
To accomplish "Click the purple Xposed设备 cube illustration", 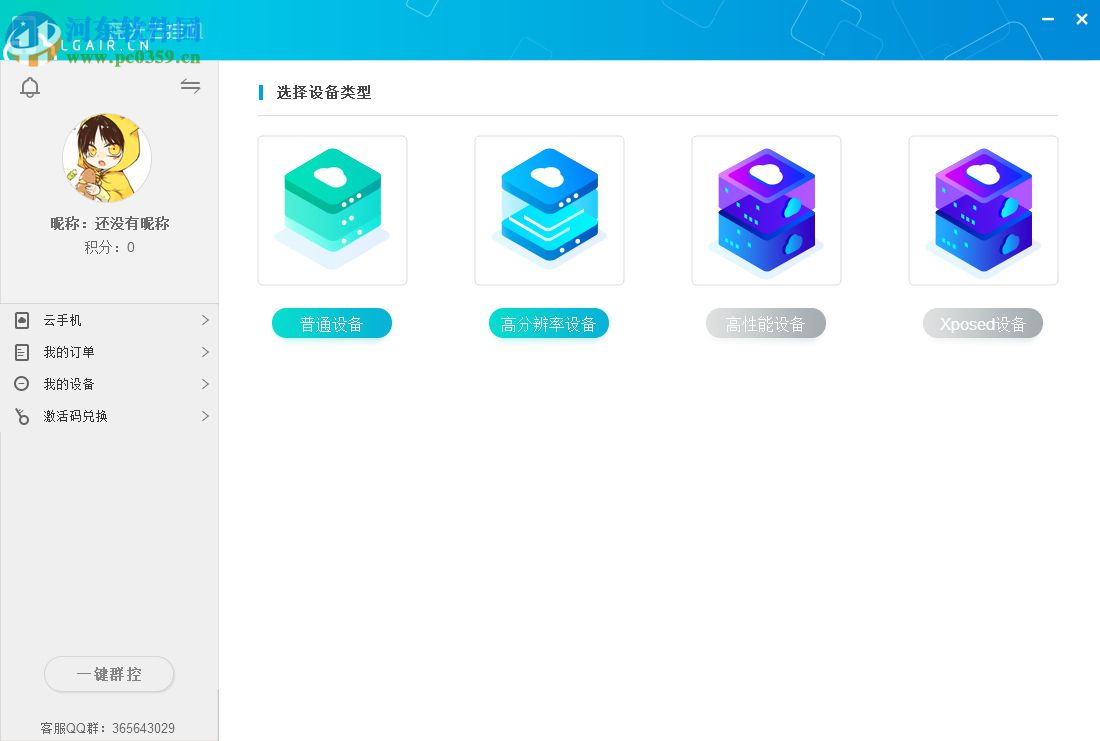I will pos(983,210).
